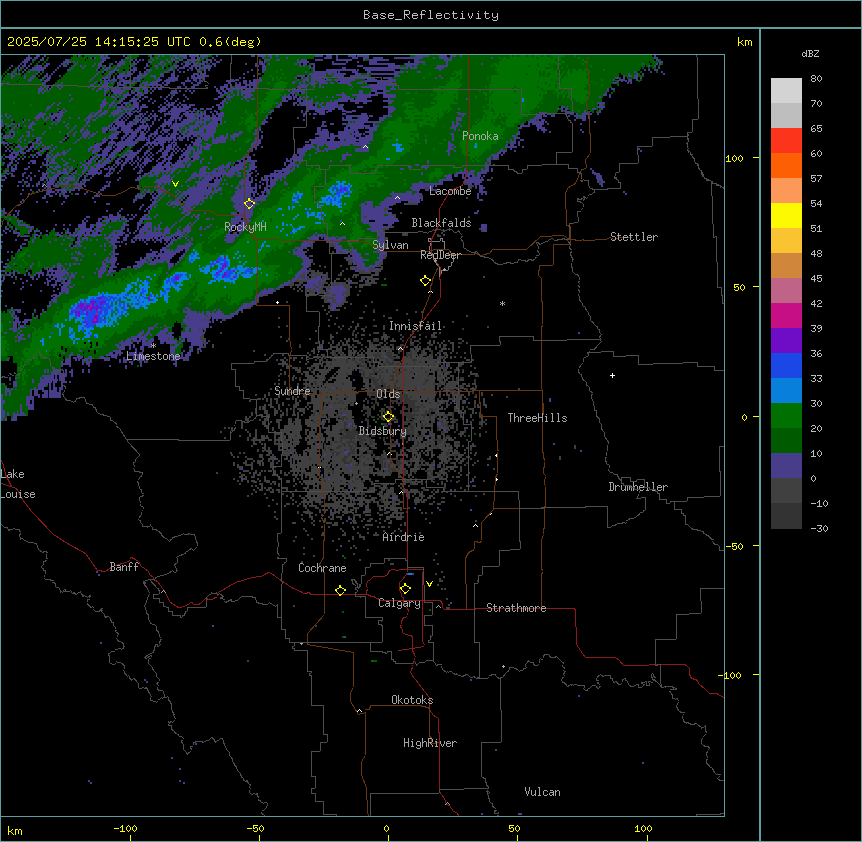Click the Blackfalds city label

pyautogui.click(x=441, y=223)
